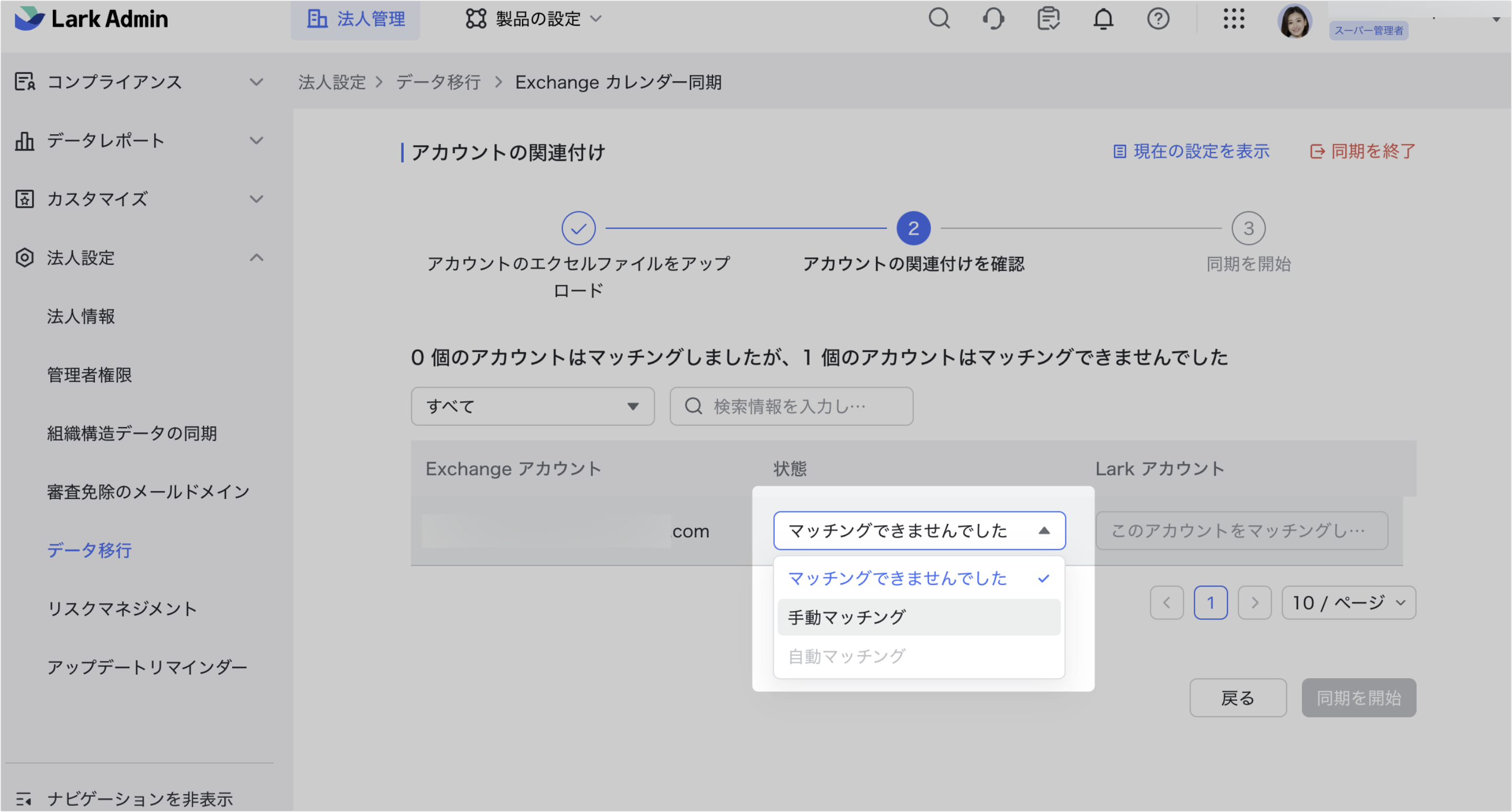This screenshot has width=1512, height=812.
Task: Click the user avatar in the top bar
Action: [x=1295, y=20]
